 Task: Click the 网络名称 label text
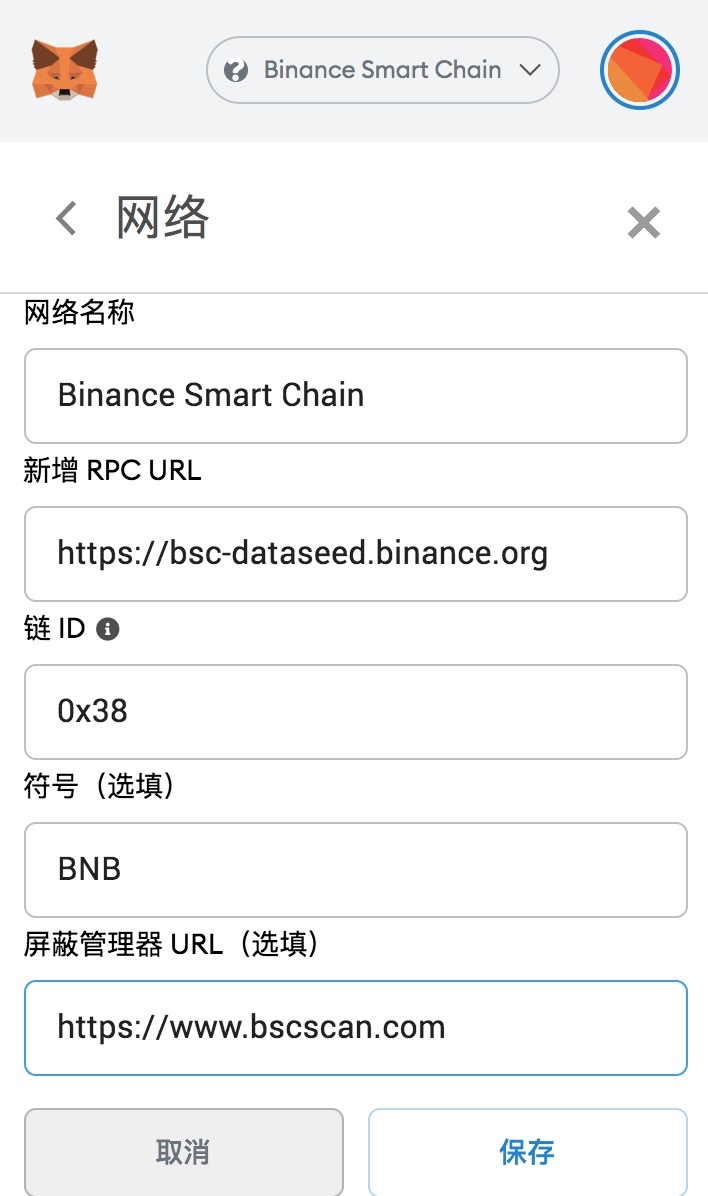79,313
